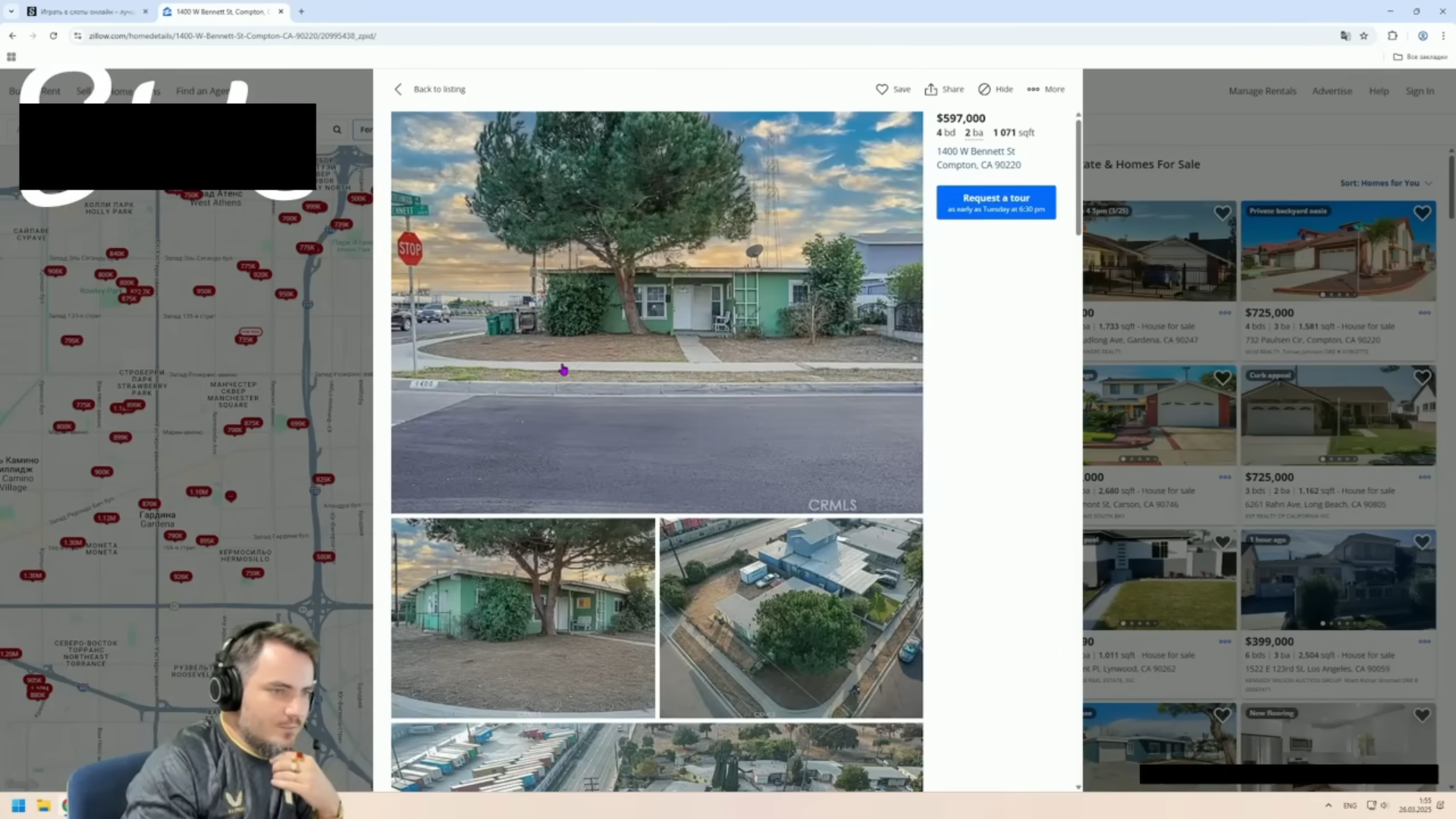Screen dimensions: 1456x819
Task: Hide this listing using Hide icon
Action: click(995, 89)
